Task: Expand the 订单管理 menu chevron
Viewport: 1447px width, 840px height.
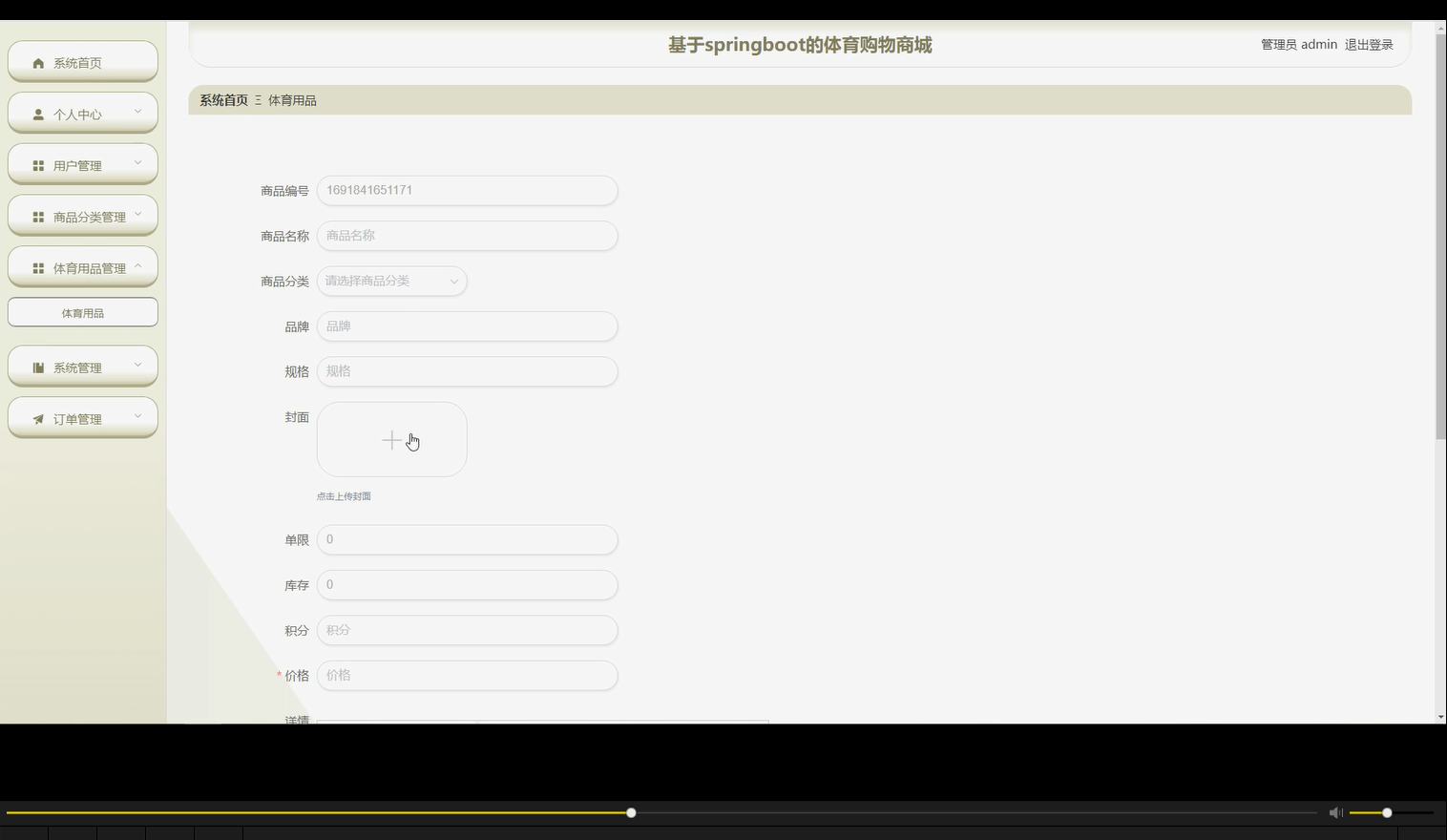Action: (137, 417)
